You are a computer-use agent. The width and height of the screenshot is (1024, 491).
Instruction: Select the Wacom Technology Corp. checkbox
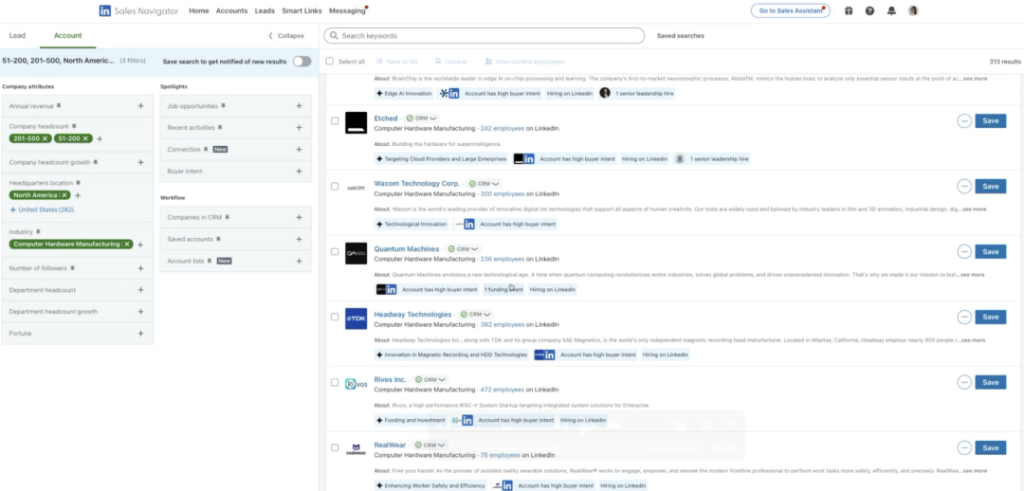click(334, 186)
